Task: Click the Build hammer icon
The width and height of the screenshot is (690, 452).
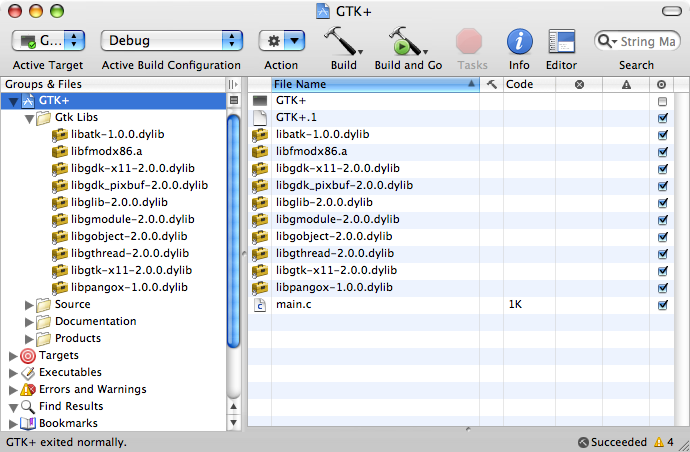Action: tap(341, 41)
